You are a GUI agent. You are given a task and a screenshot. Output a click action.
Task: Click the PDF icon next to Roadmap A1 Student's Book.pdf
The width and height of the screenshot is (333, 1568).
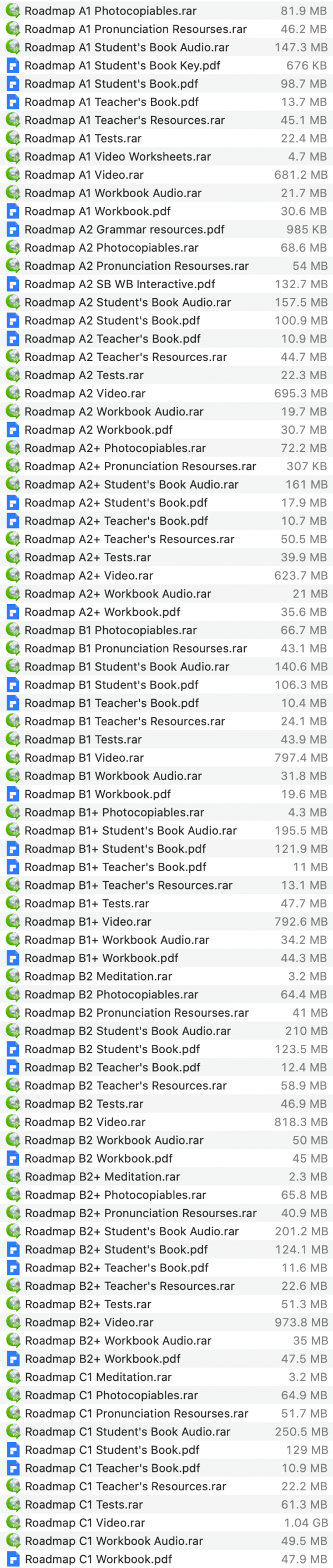(x=12, y=84)
